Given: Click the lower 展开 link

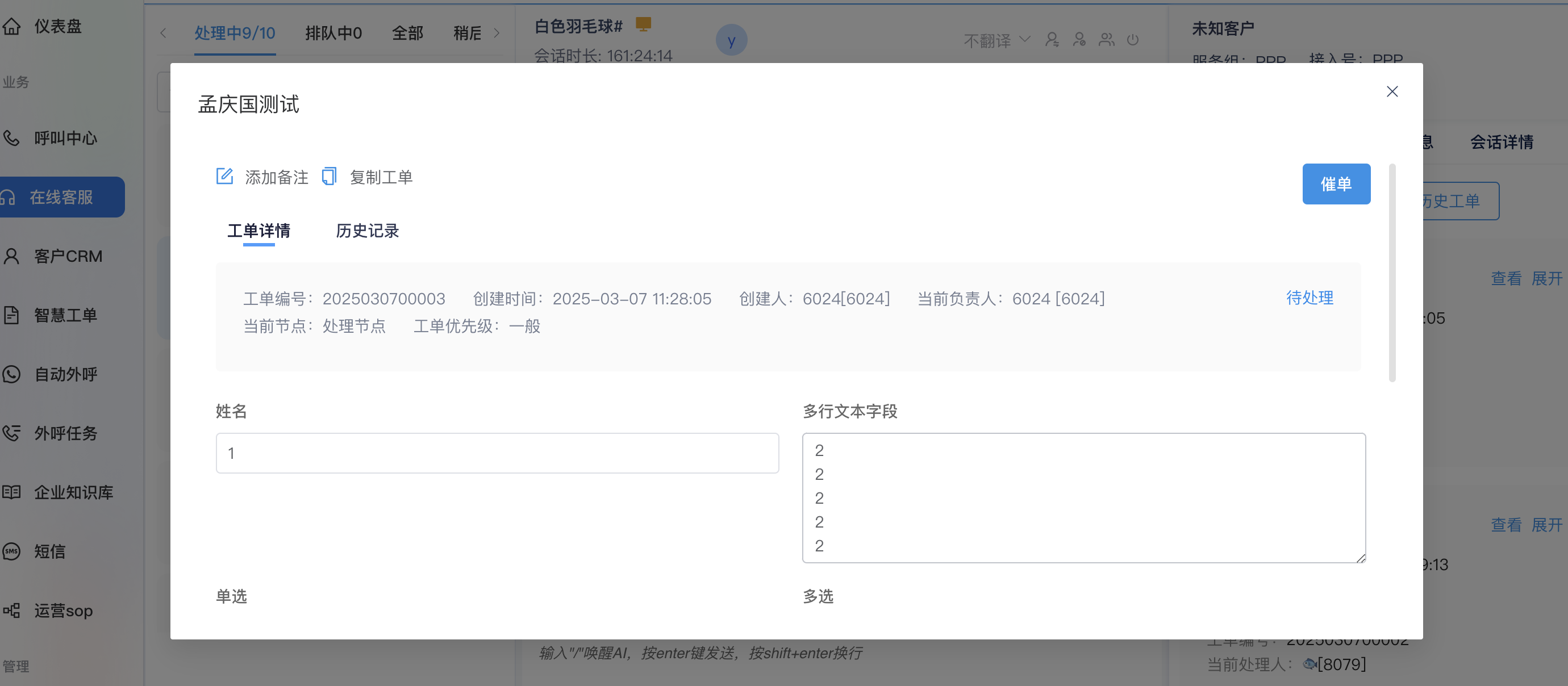Looking at the screenshot, I should [1546, 525].
